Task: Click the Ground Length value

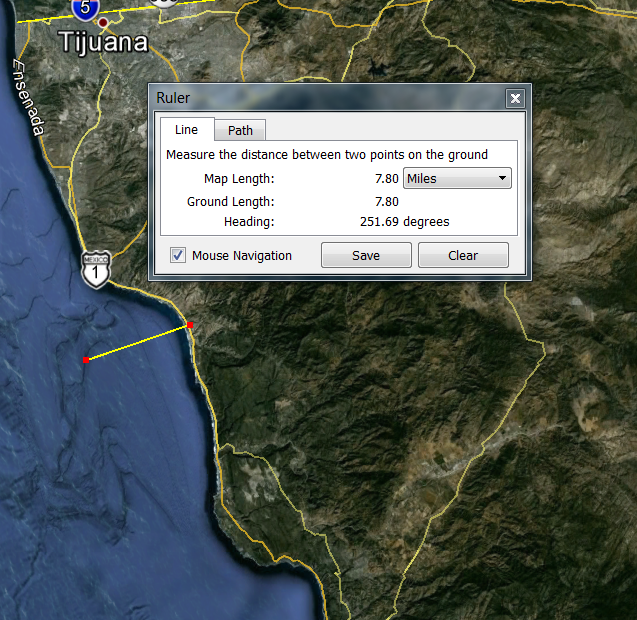Action: pyautogui.click(x=386, y=201)
